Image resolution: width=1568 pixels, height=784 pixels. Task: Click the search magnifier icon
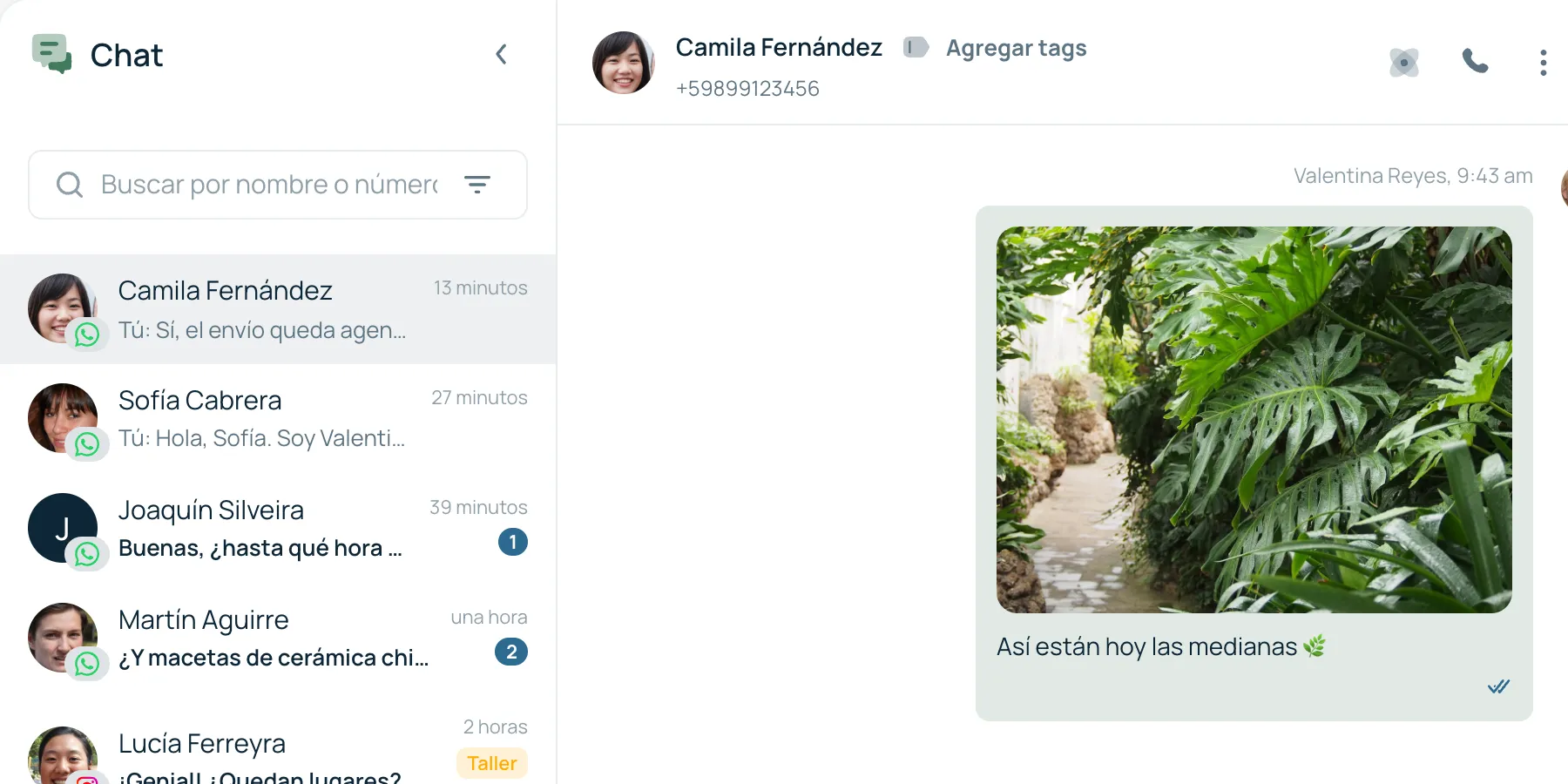pos(70,185)
